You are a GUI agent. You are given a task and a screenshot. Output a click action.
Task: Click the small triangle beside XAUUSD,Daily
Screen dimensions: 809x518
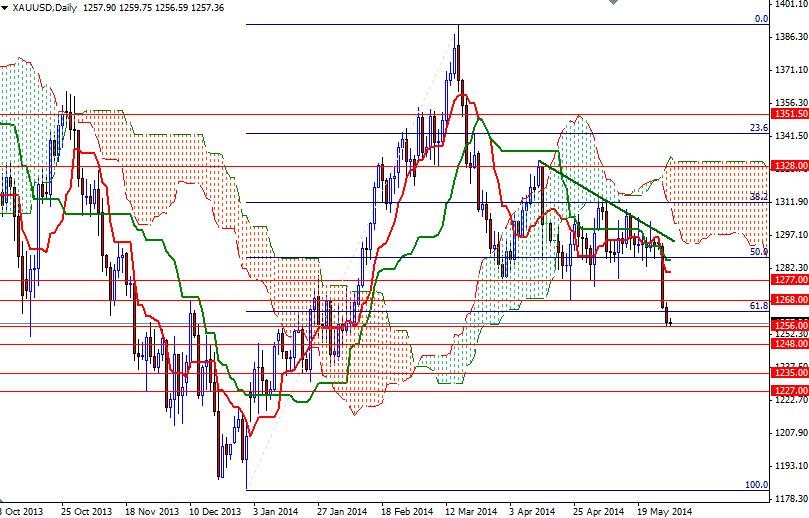(x=5, y=7)
